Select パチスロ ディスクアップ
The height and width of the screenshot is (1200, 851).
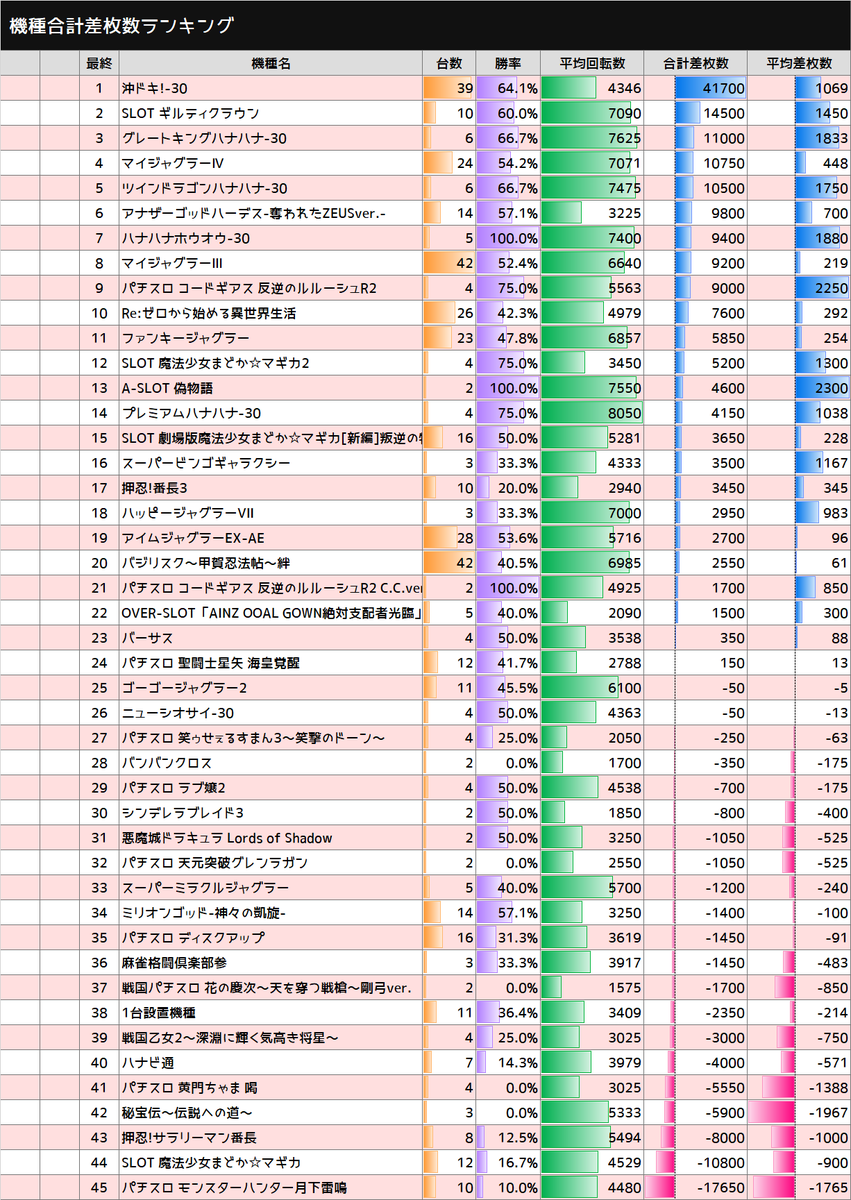tap(193, 938)
